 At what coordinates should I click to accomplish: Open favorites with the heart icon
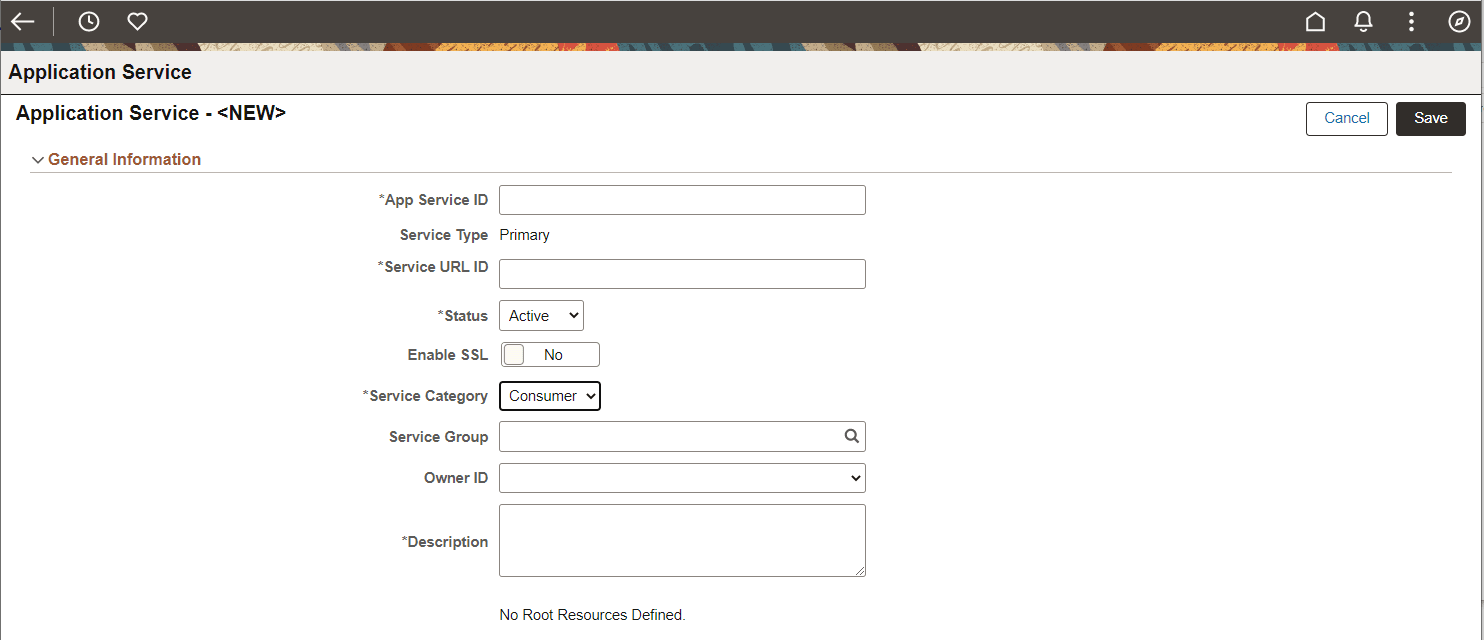pos(137,21)
